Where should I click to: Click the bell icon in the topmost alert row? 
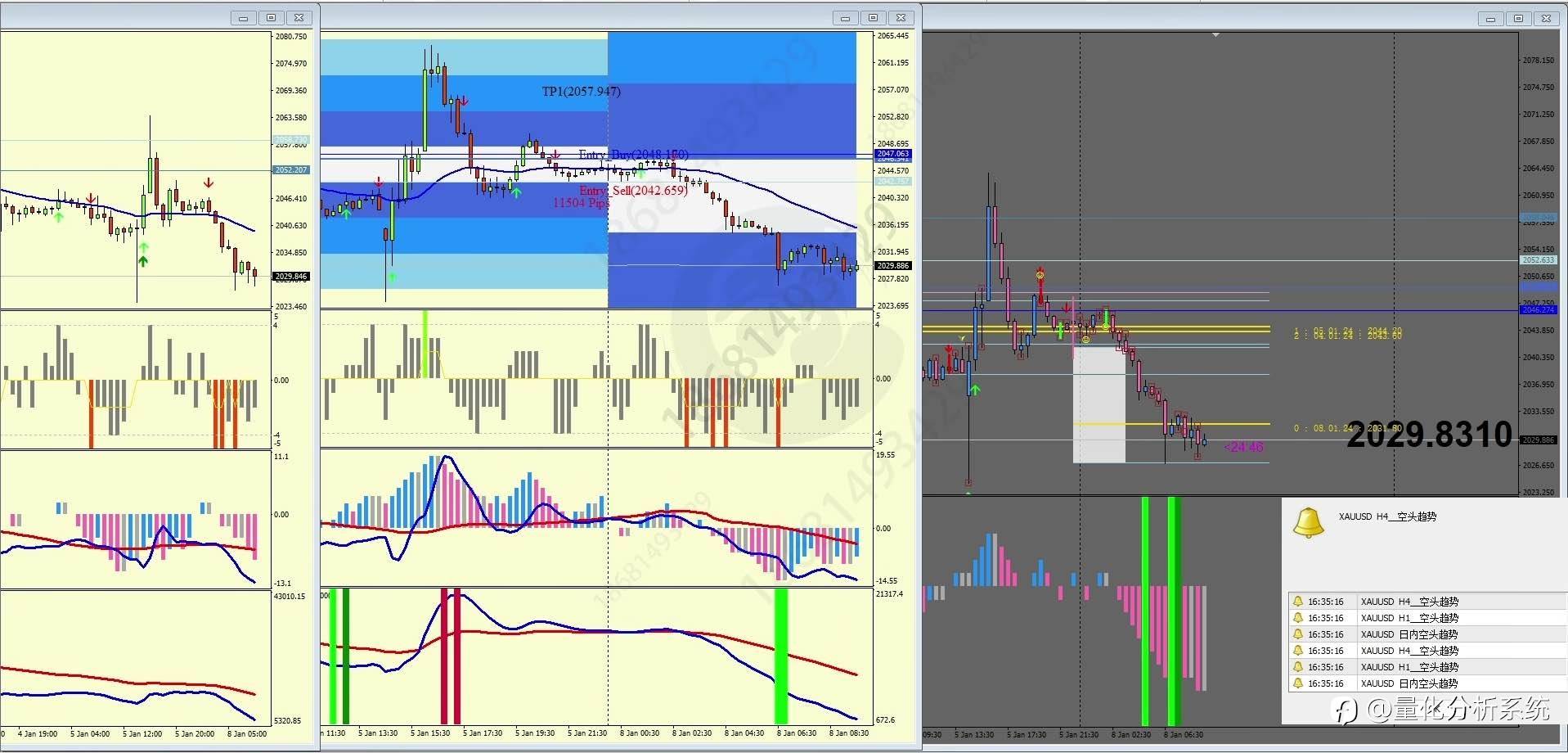click(1297, 602)
